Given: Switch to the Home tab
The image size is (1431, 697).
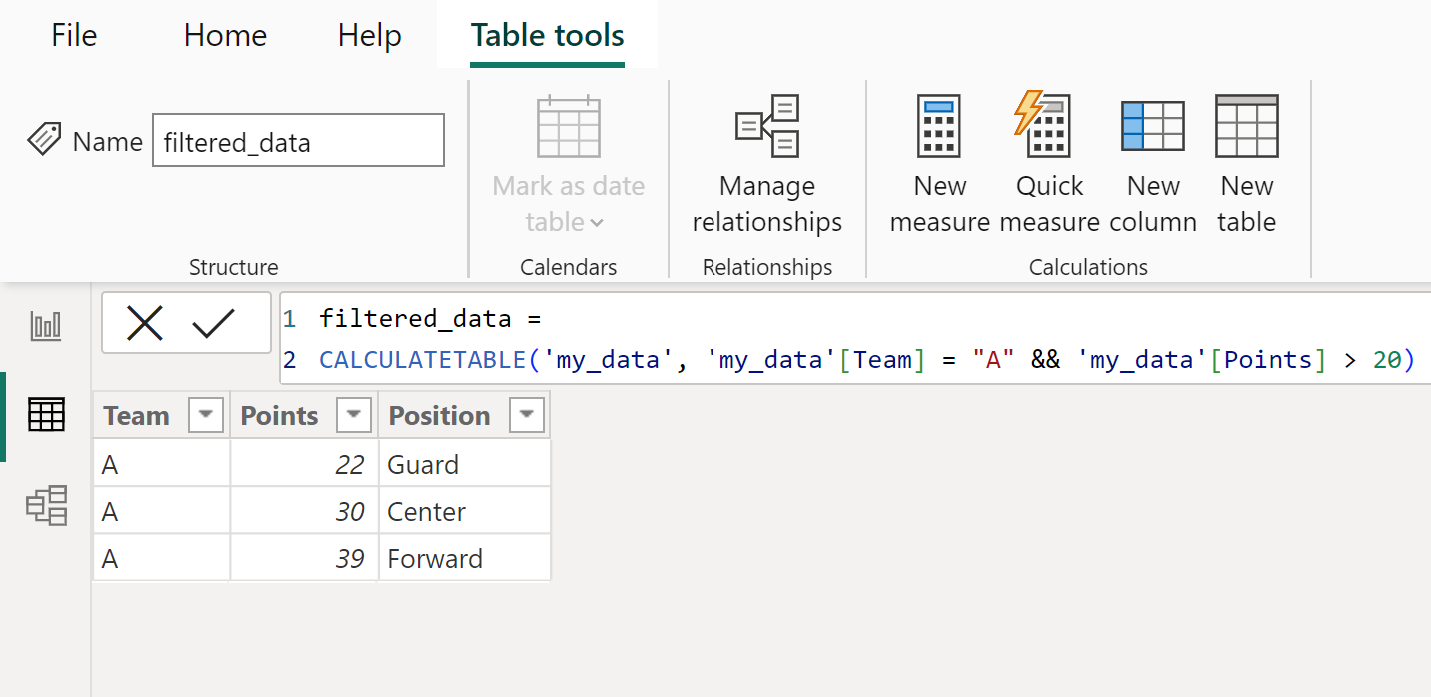Looking at the screenshot, I should pos(225,35).
